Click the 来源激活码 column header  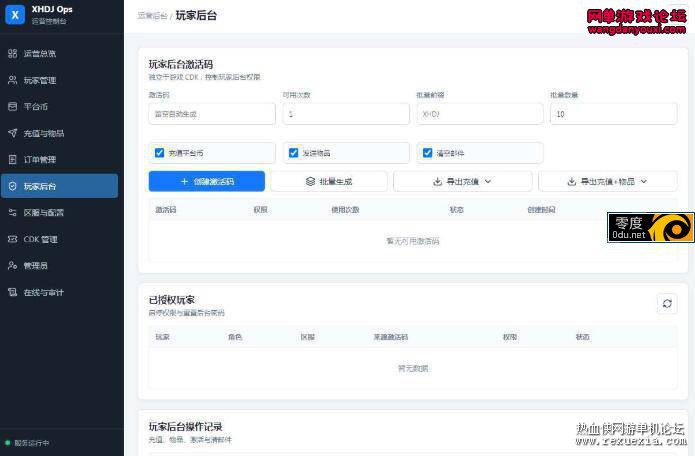(x=390, y=337)
